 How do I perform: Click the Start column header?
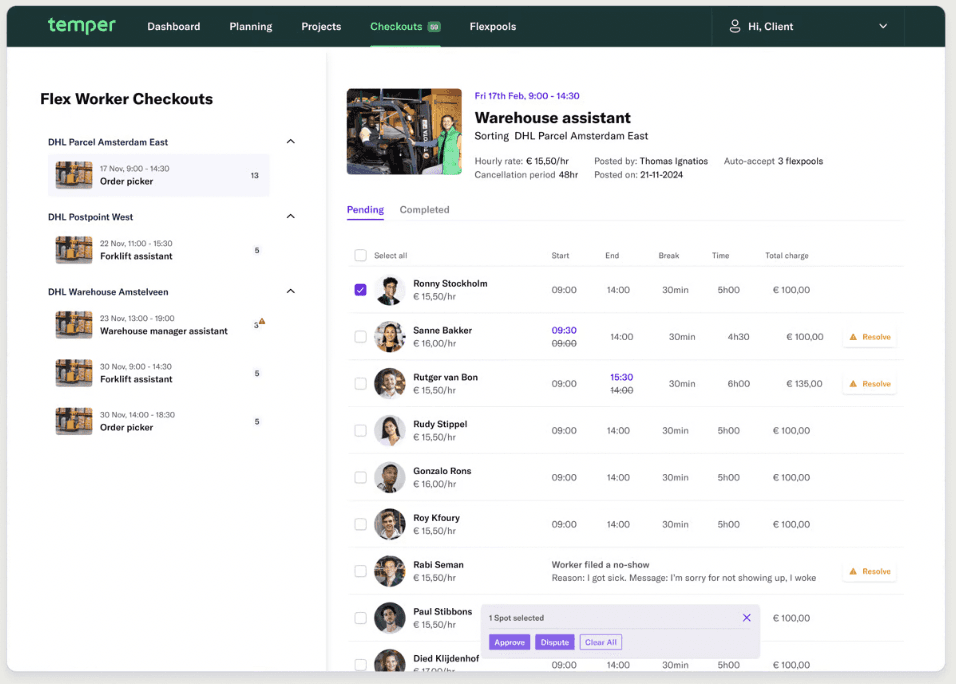click(x=560, y=256)
